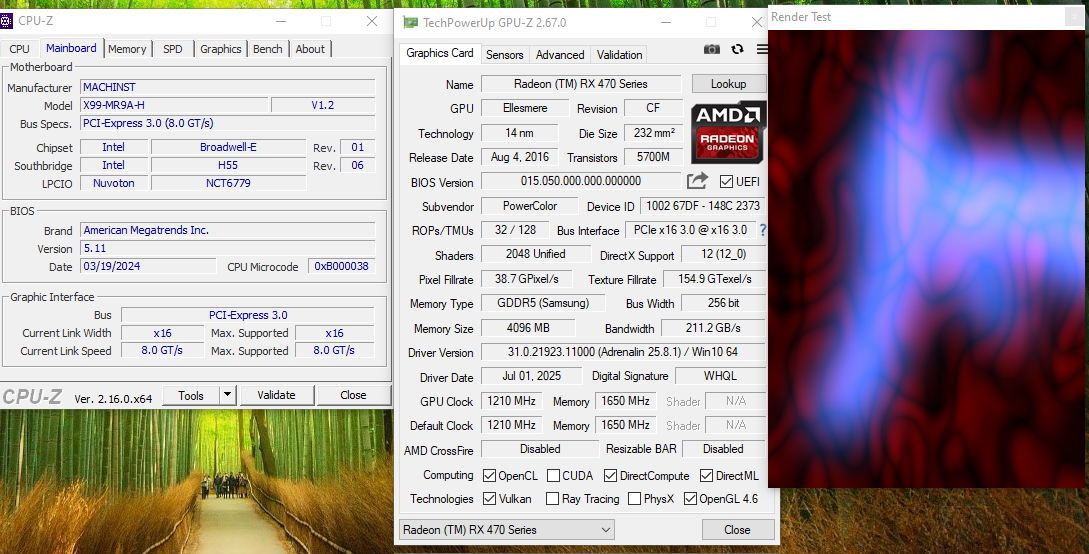
Task: Click the American Megatrends Inc. brand value
Action: 228,230
